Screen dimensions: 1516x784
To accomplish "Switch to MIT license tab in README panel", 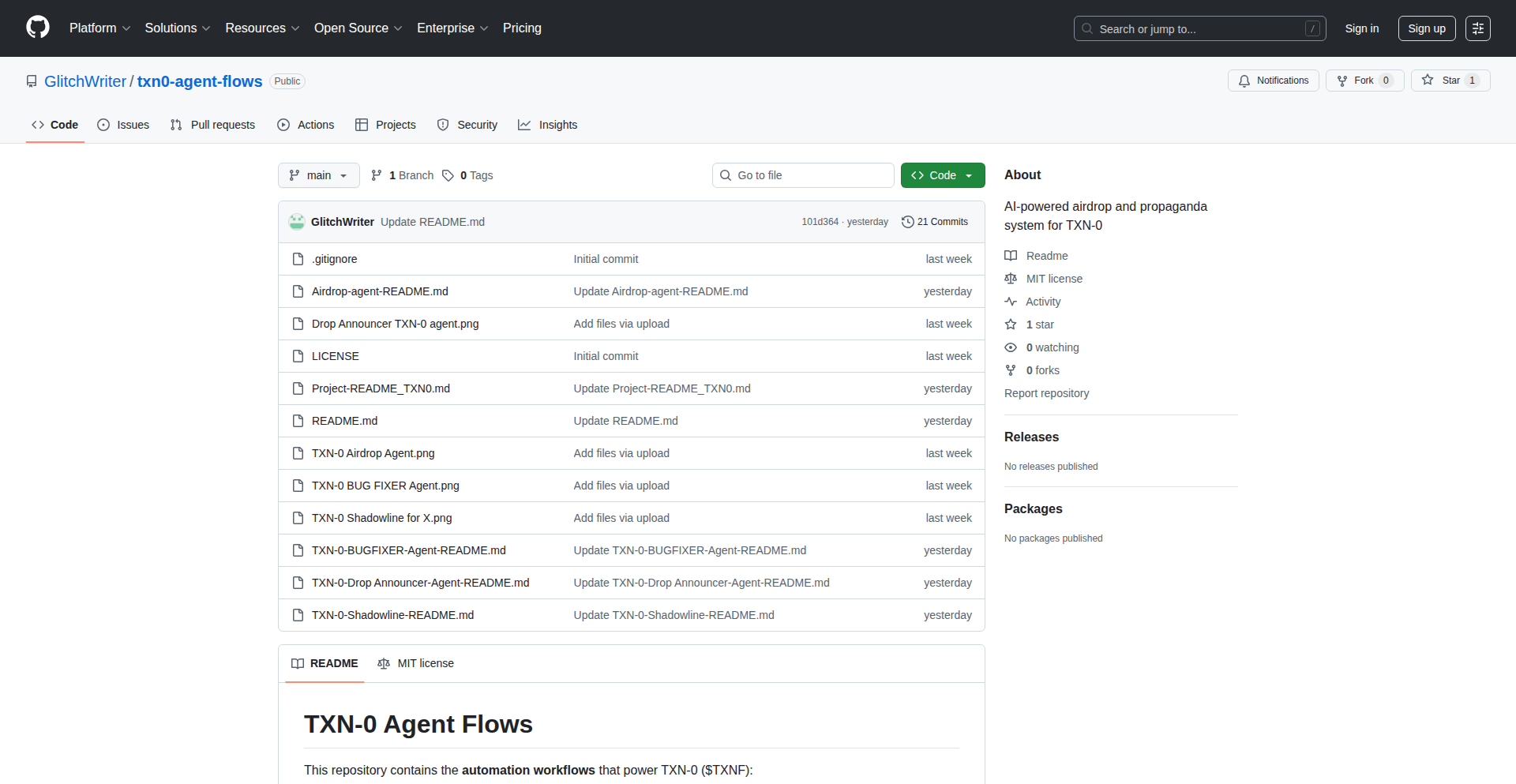I will 416,663.
